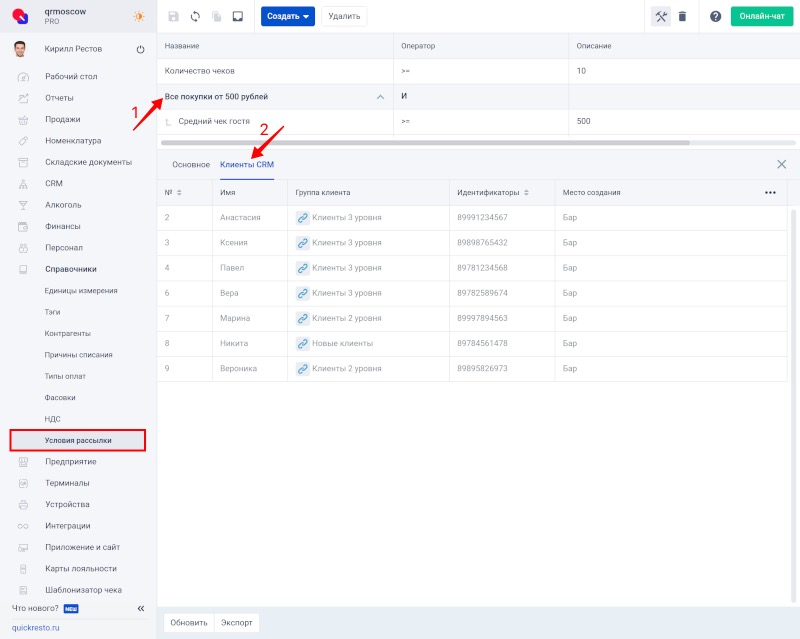Click the trash bin icon in toolbar
800x639 pixels.
682,16
